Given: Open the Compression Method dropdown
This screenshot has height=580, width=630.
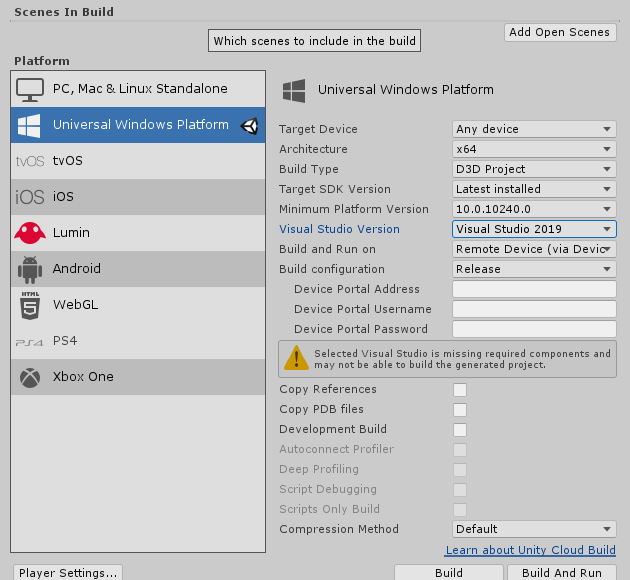Looking at the screenshot, I should pyautogui.click(x=534, y=529).
